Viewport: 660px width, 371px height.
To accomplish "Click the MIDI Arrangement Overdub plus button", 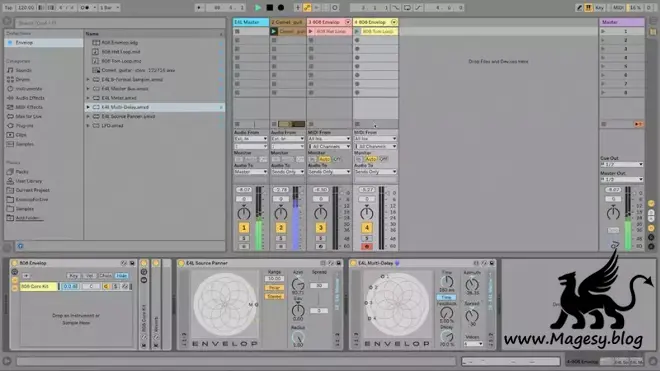I will (298, 8).
